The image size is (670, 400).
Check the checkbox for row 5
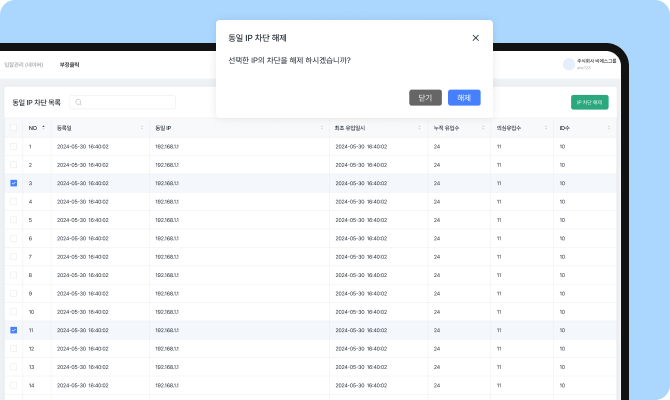(x=14, y=220)
